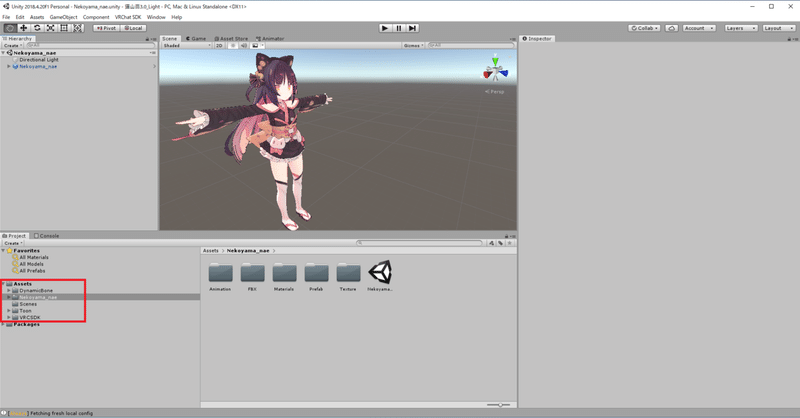
Task: Toggle scene effects image icon
Action: (255, 45)
